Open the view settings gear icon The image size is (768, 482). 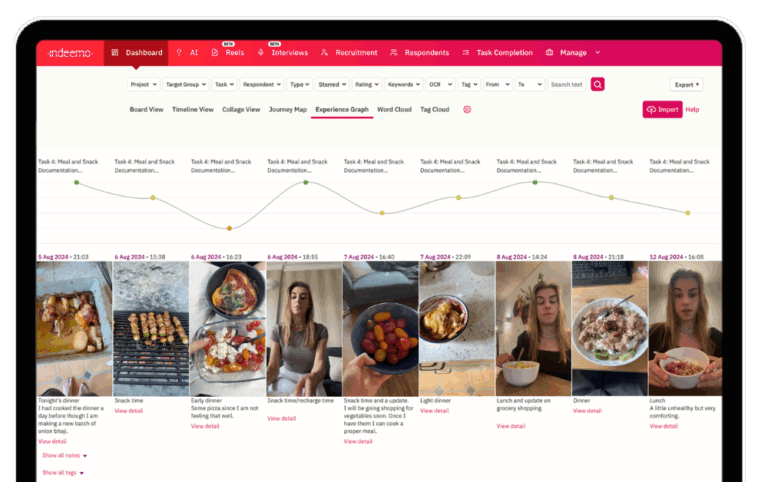pyautogui.click(x=467, y=109)
